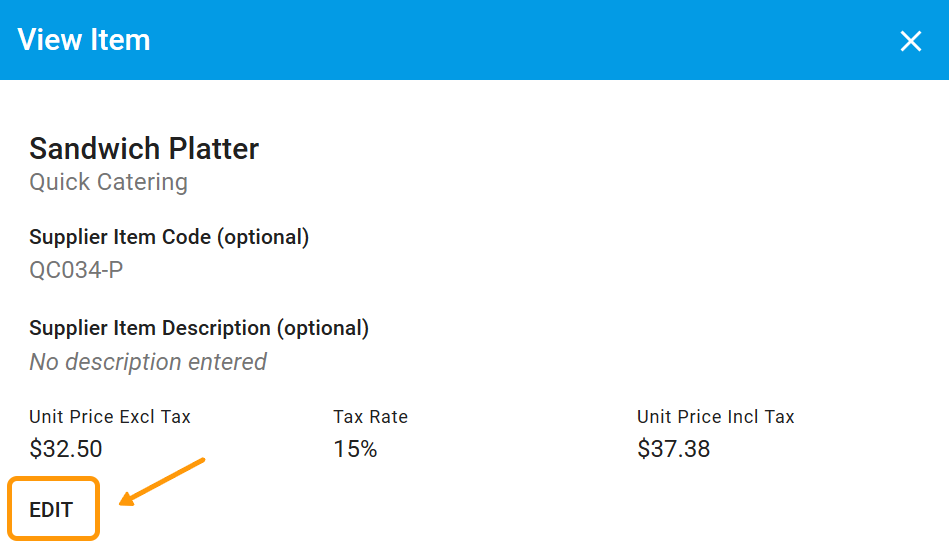Click the Tax Rate label

pos(370,417)
